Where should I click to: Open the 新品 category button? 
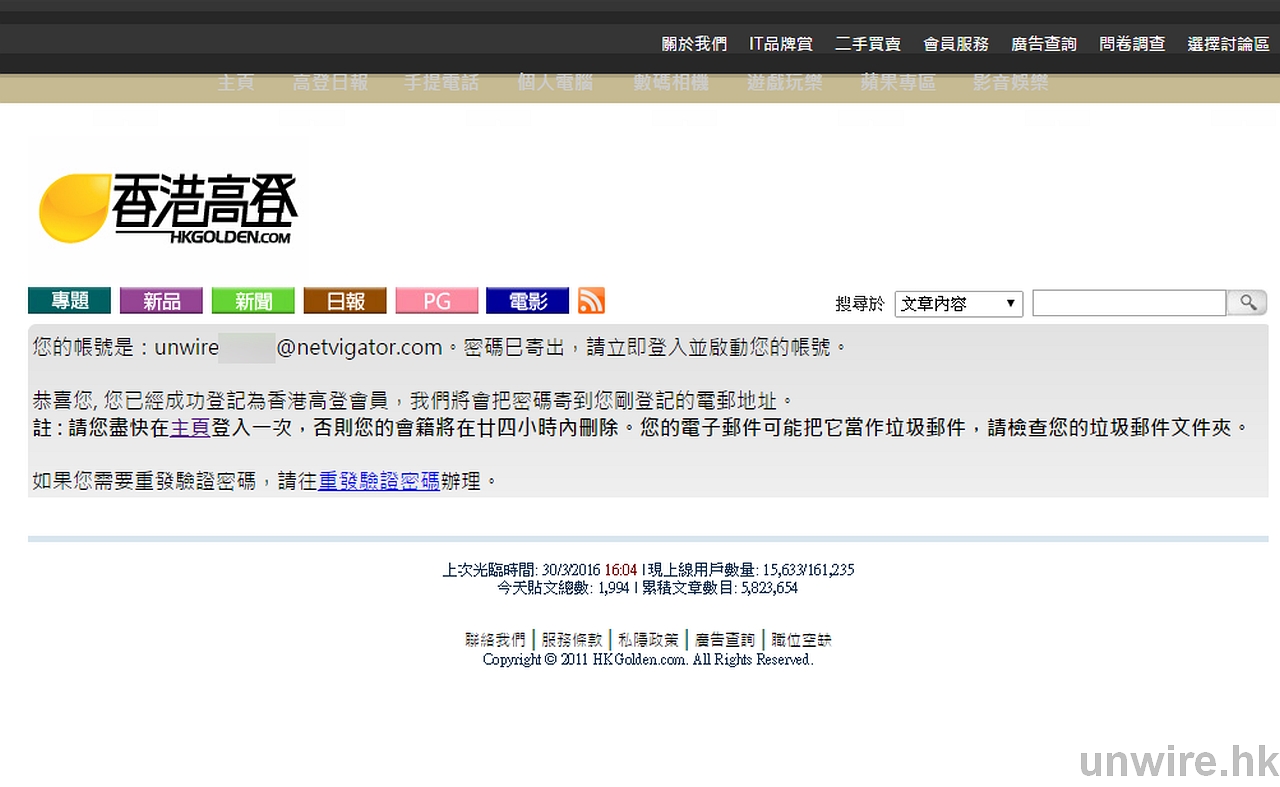tap(161, 301)
